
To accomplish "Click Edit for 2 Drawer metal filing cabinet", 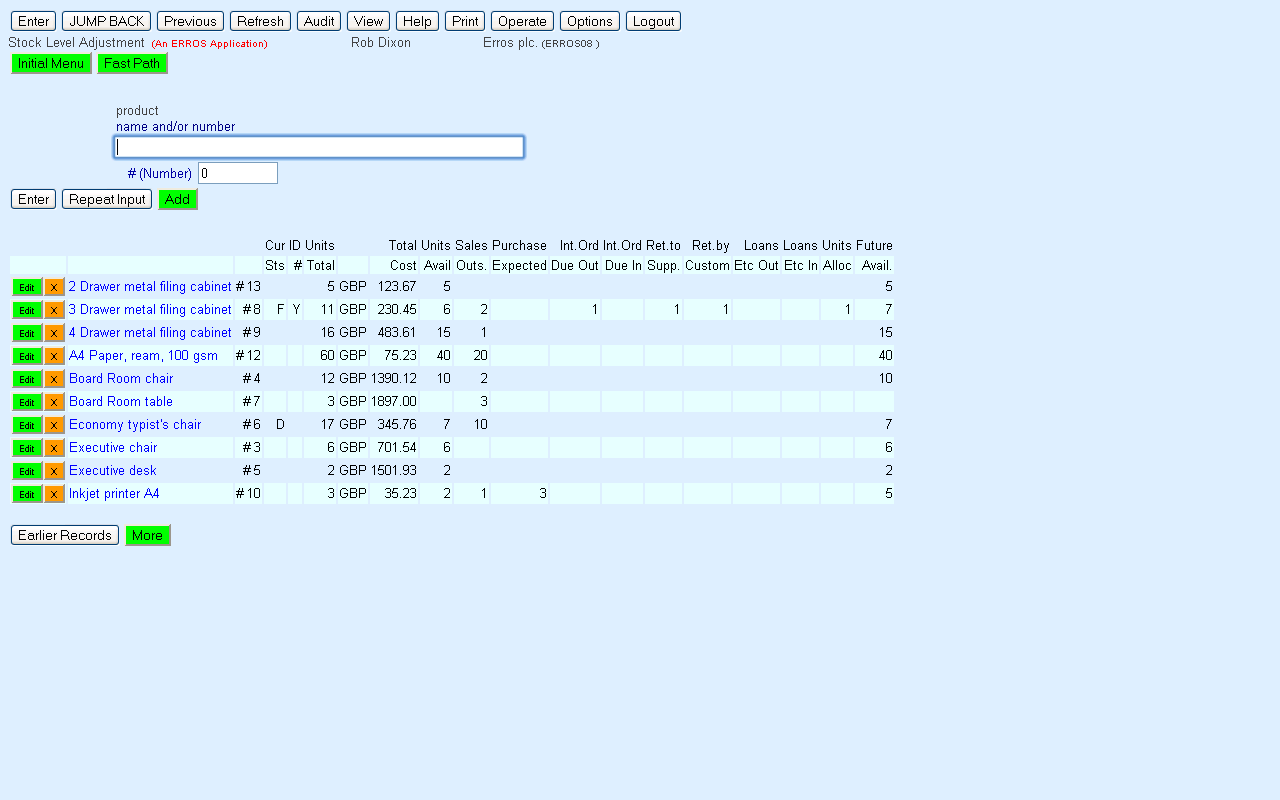I will click(27, 287).
